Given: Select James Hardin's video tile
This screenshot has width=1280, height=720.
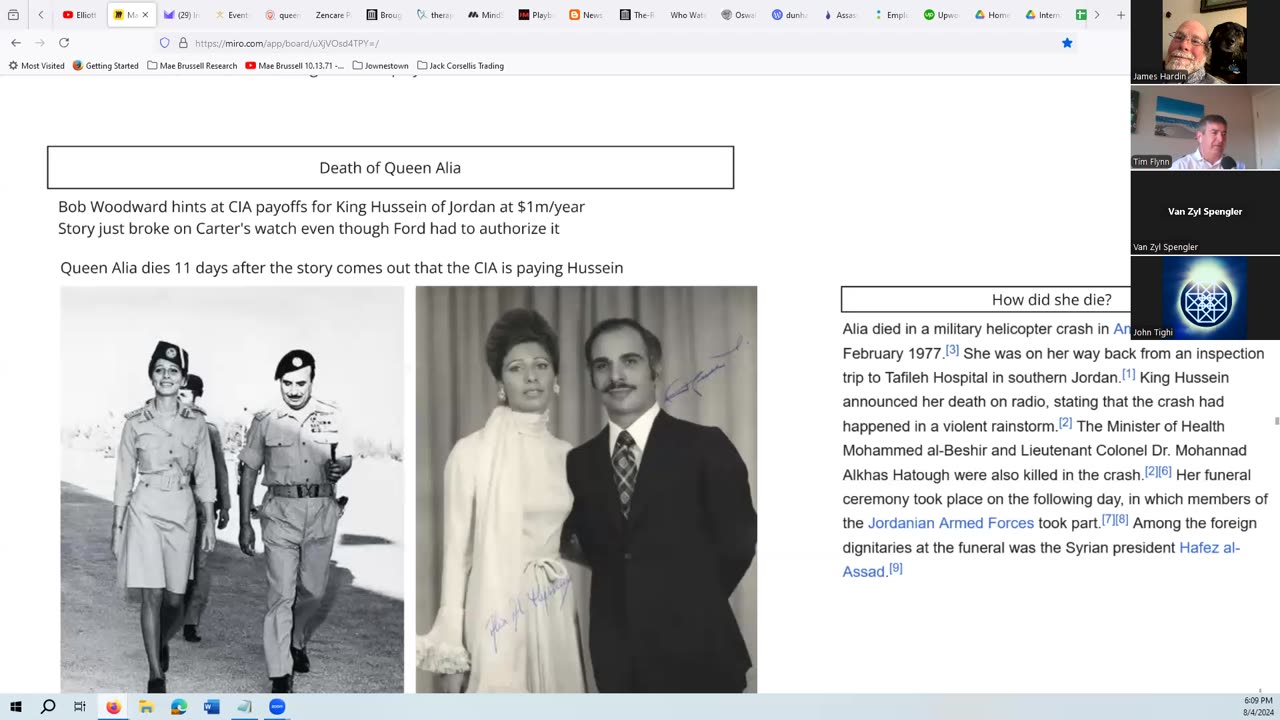Looking at the screenshot, I should click(1205, 42).
